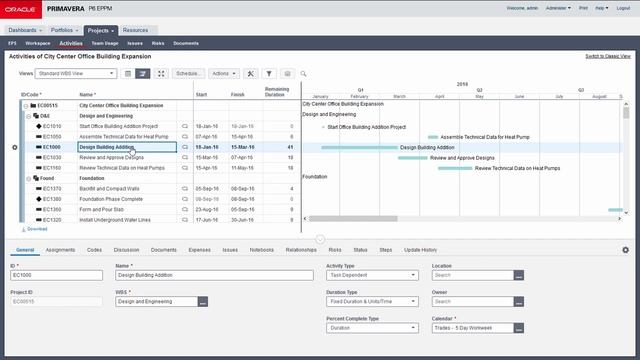This screenshot has width=640, height=360.
Task: Go to the Workspace page
Action: pyautogui.click(x=38, y=43)
